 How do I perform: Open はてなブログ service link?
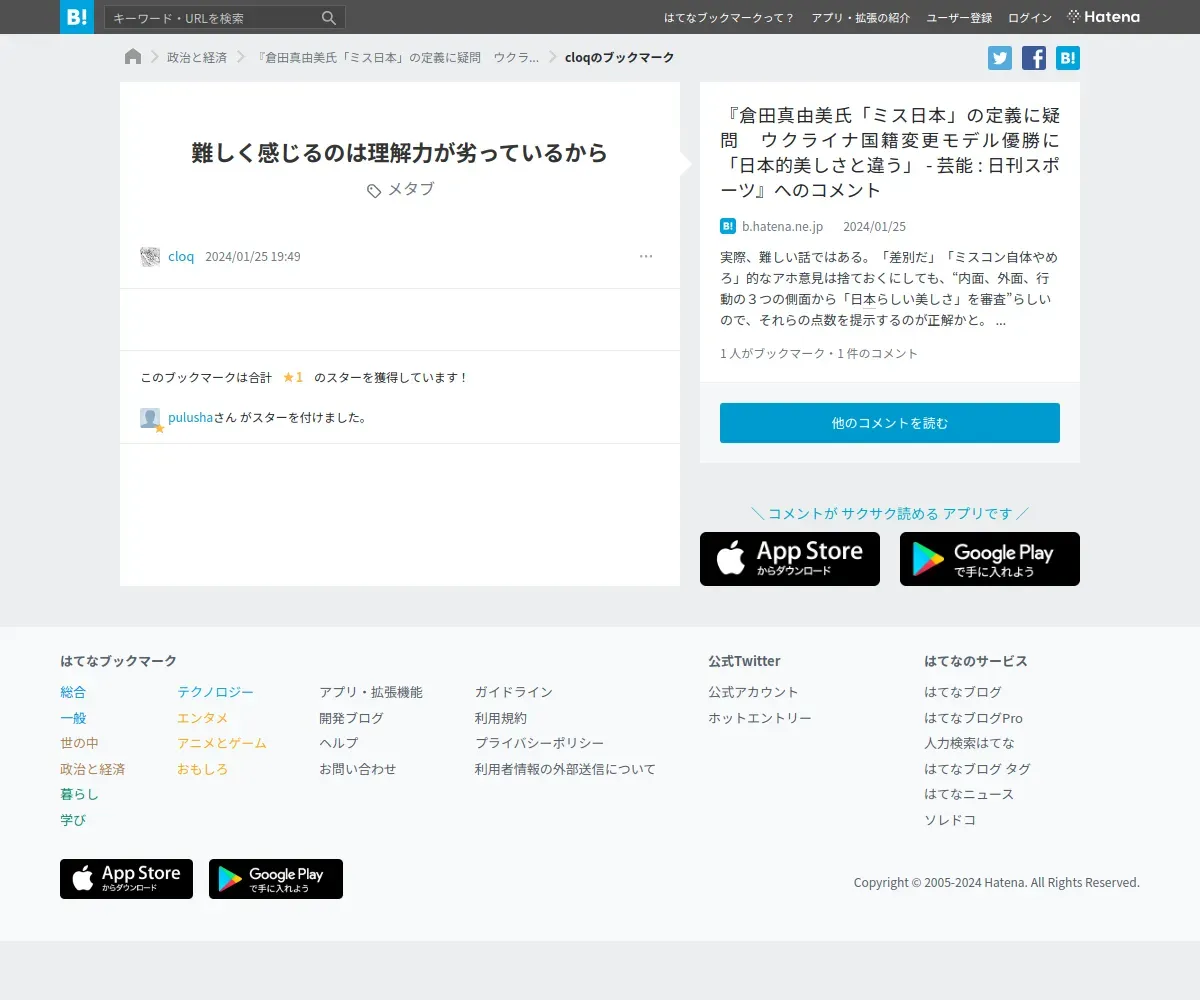point(963,692)
